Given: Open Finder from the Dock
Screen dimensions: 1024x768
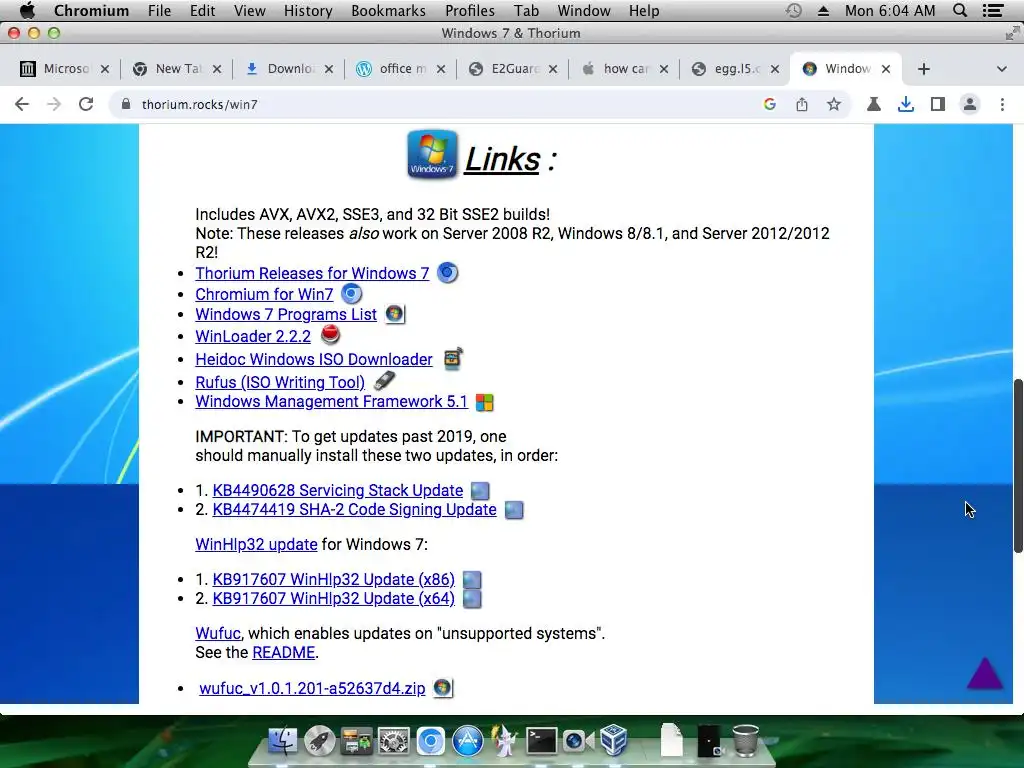Looking at the screenshot, I should [x=283, y=741].
